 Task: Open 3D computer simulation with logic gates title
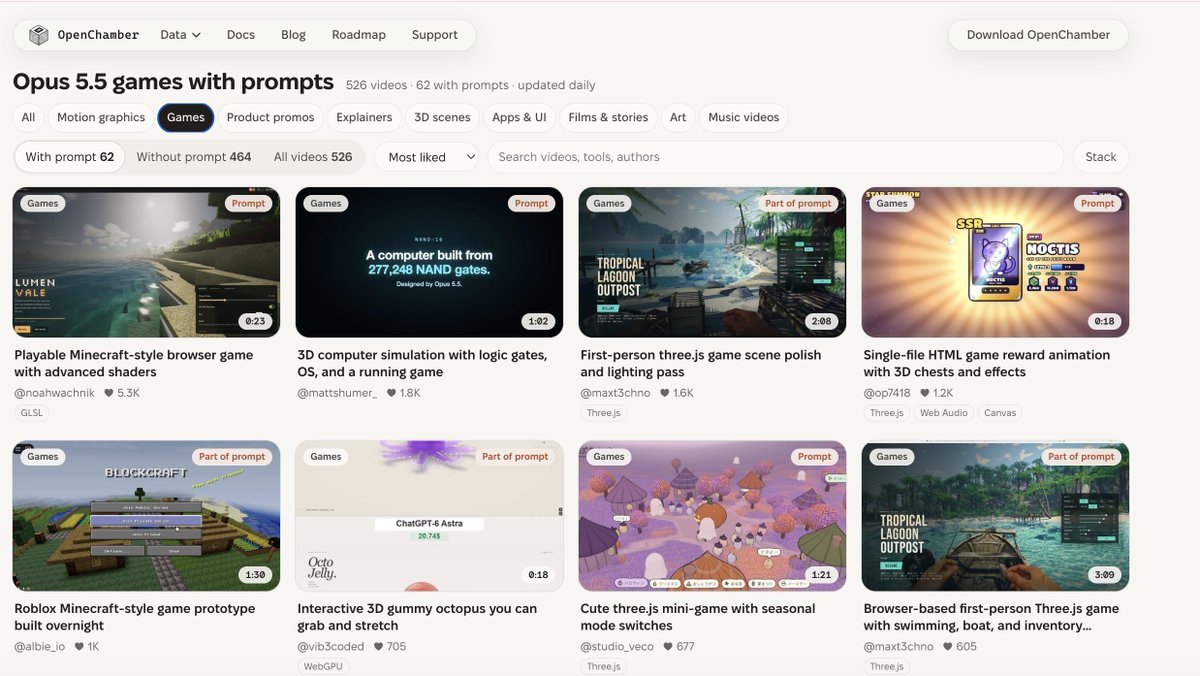point(422,364)
